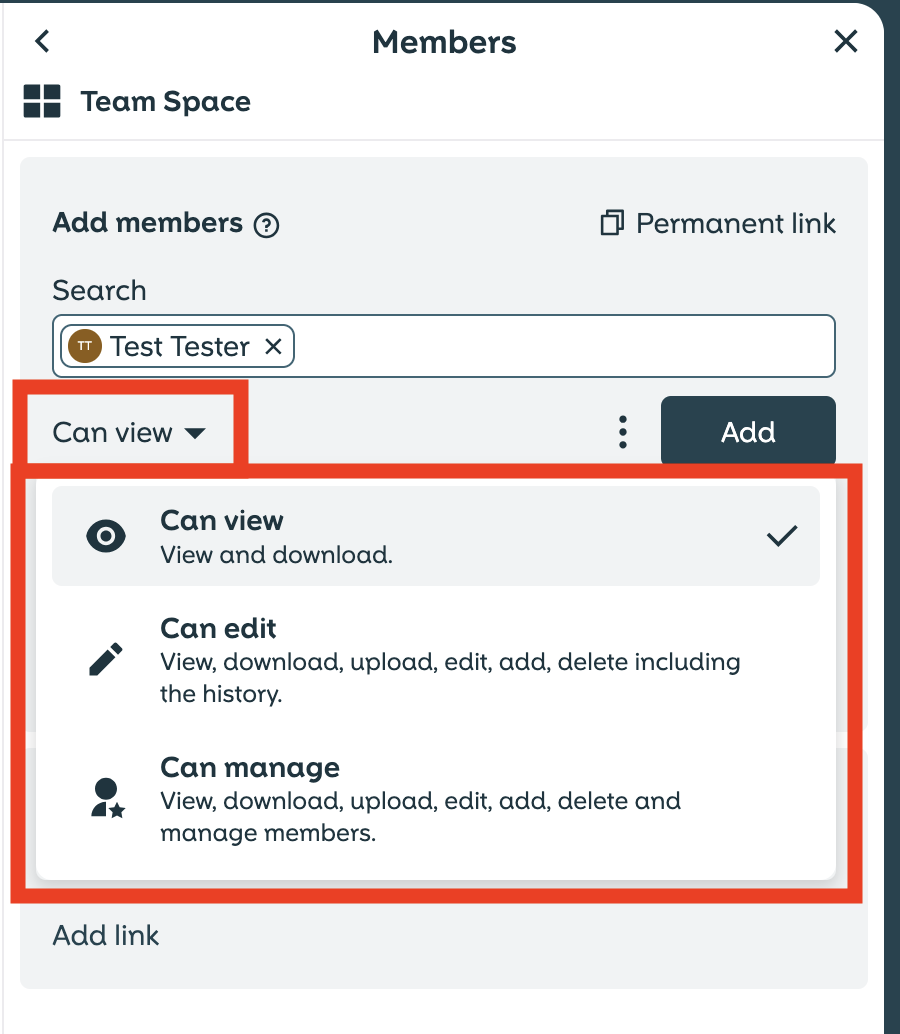Screen dimensions: 900x1034
Task: Collapse the Can view permission dropdown
Action: coord(129,432)
